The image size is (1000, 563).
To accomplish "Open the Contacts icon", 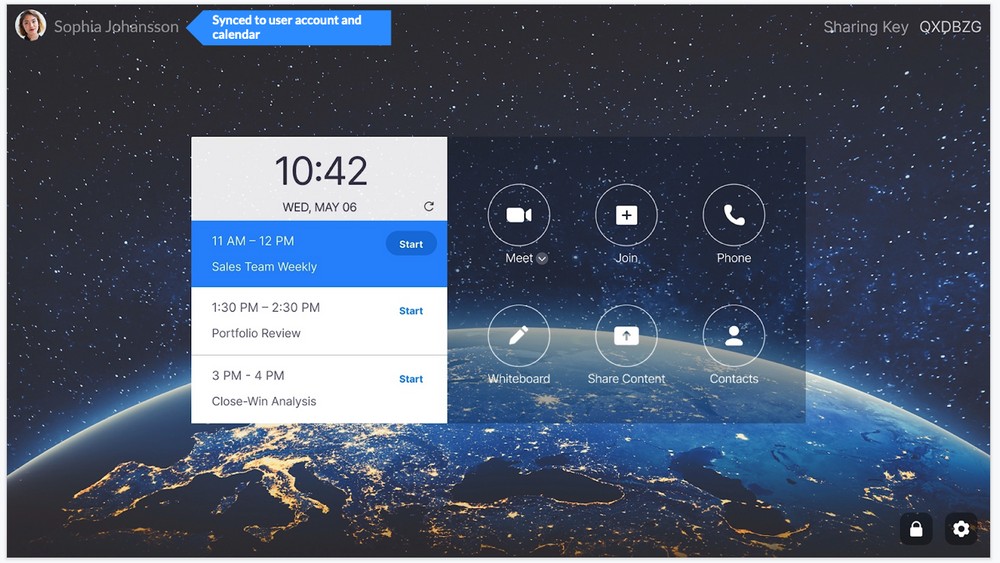I will coord(733,335).
